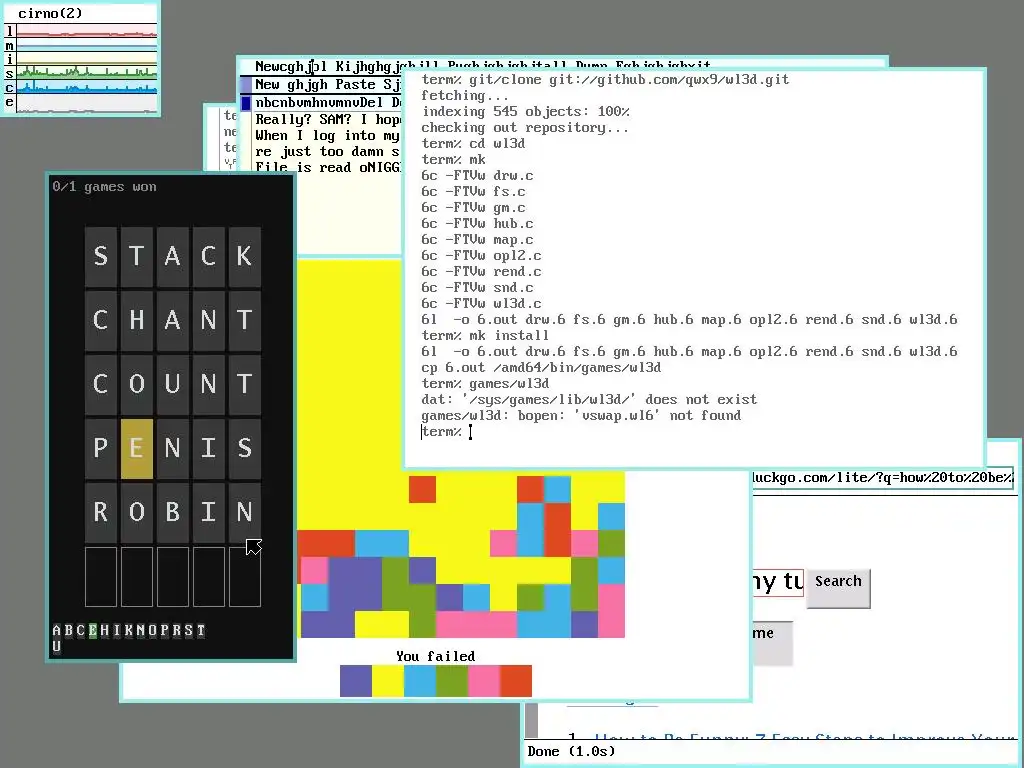This screenshot has height=768, width=1024.
Task: Click '0/1 games won' text in word game
Action: 104,187
